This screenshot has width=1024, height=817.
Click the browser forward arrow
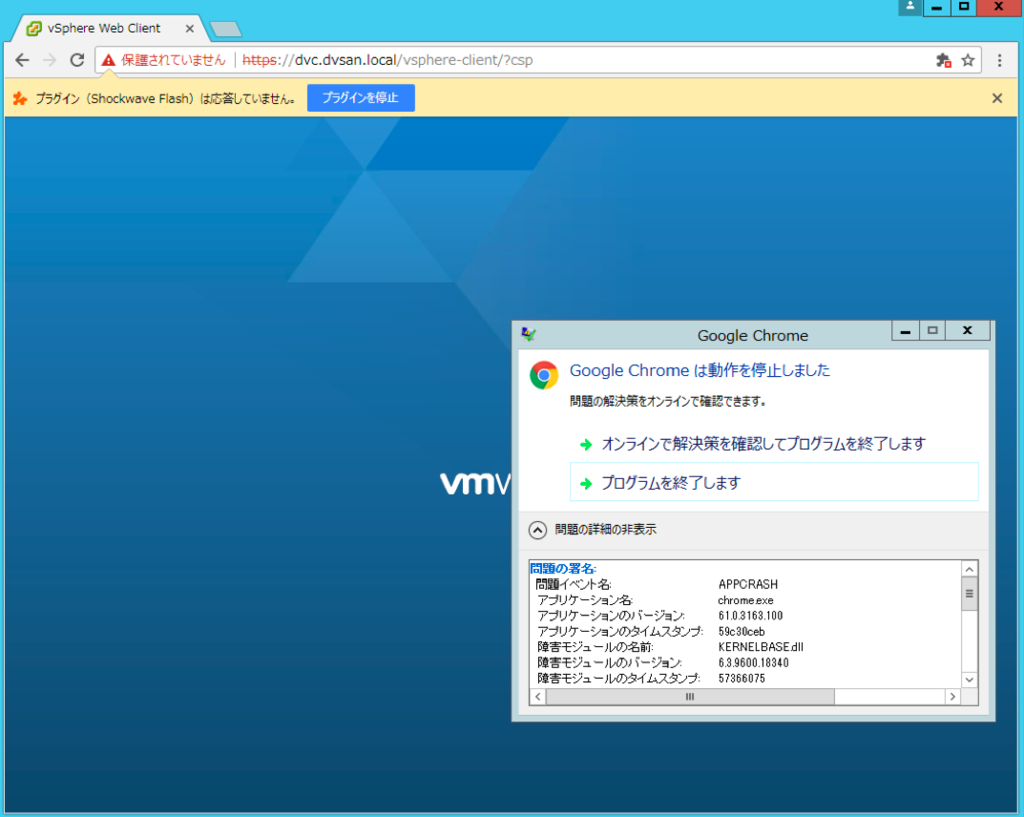(50, 60)
